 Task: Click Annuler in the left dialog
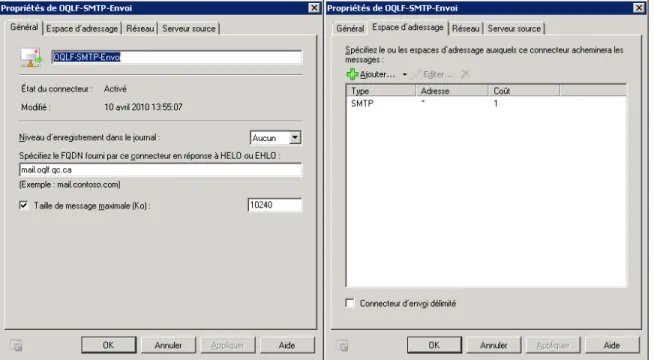[168, 345]
